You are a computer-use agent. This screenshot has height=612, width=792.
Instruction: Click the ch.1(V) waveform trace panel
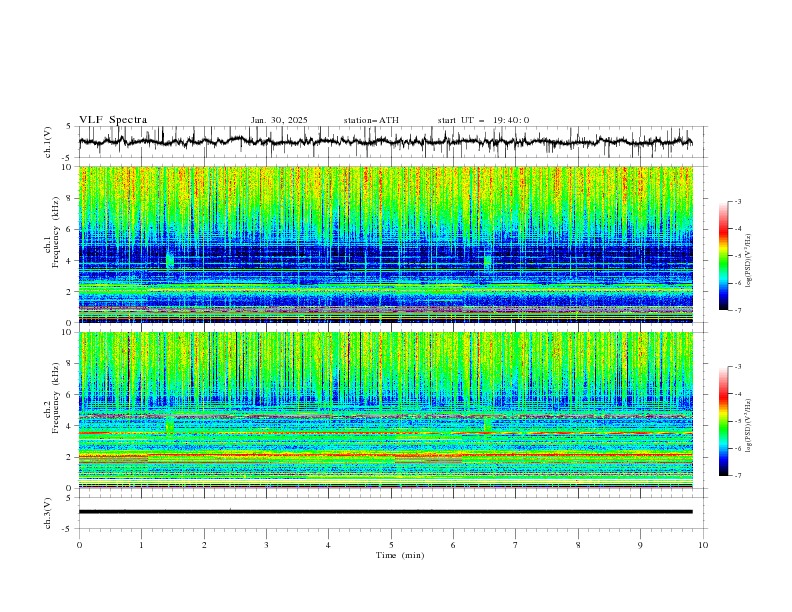(392, 142)
